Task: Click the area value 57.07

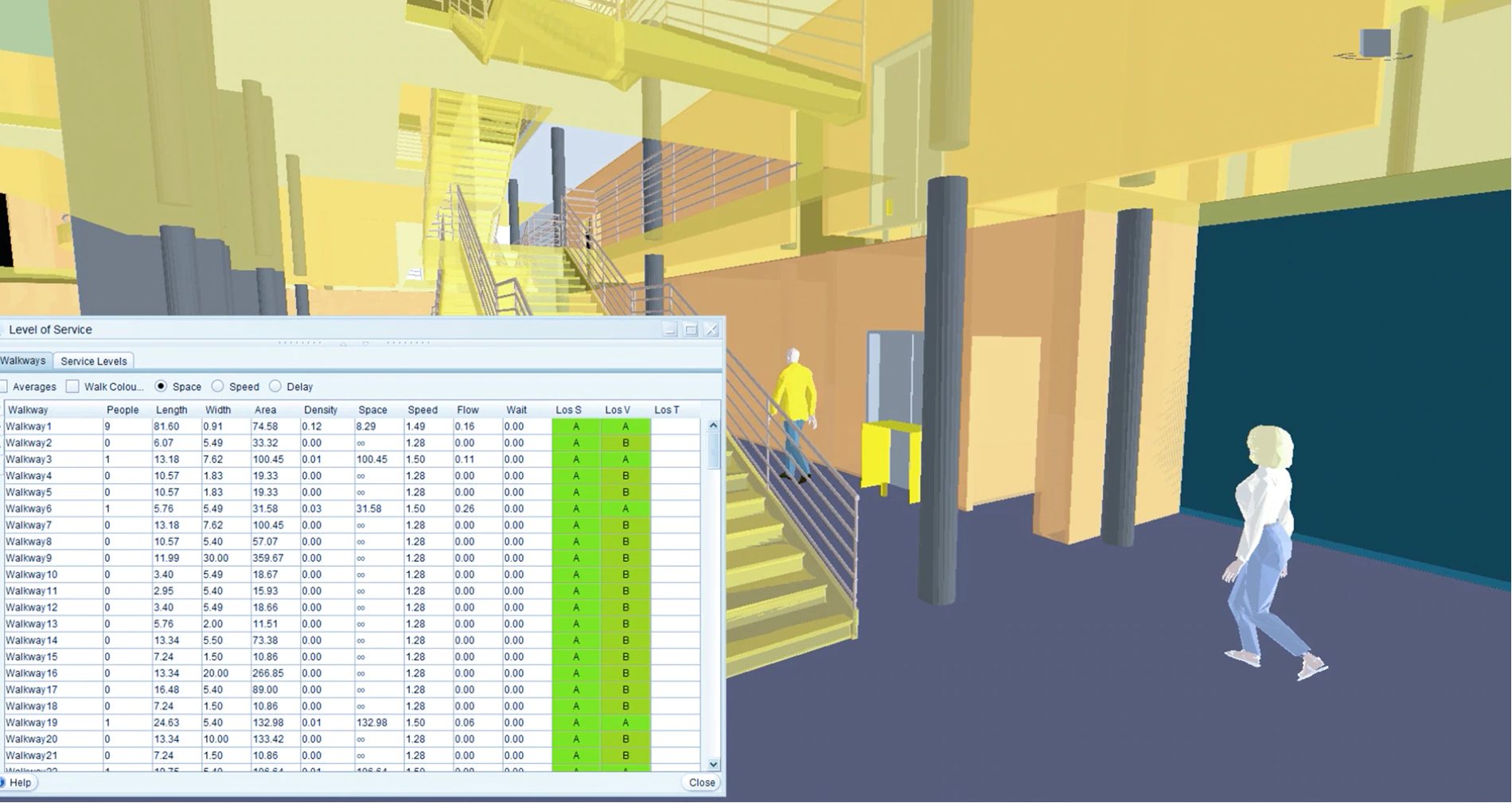Action: [265, 542]
